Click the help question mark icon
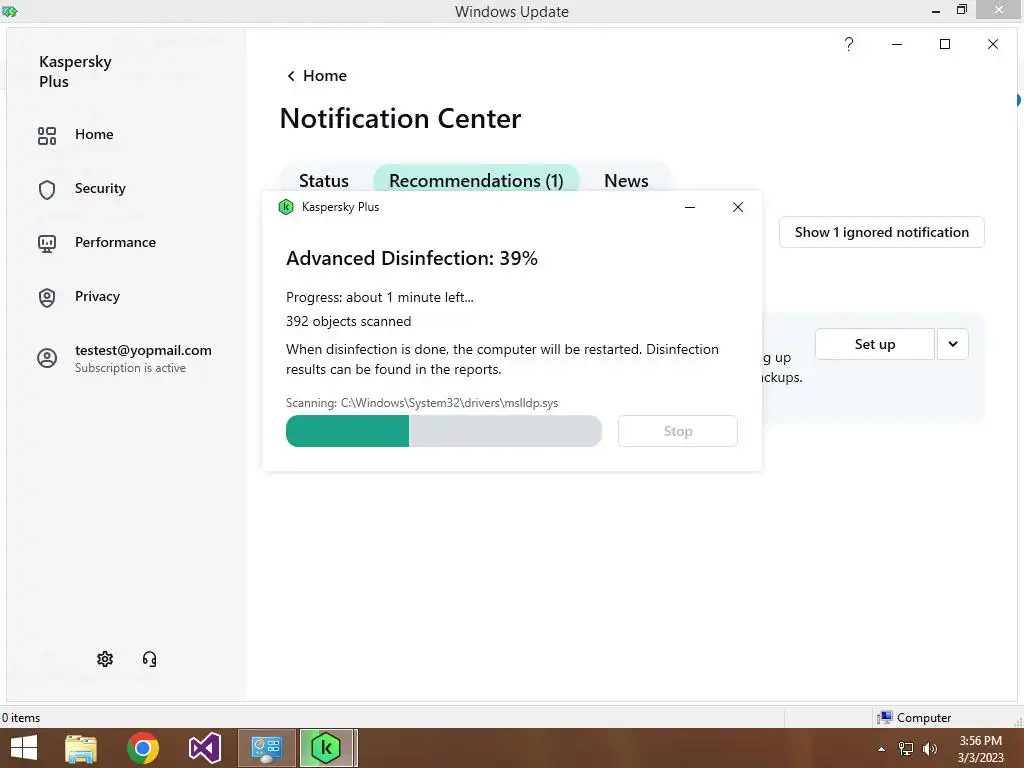This screenshot has width=1024, height=768. (848, 44)
